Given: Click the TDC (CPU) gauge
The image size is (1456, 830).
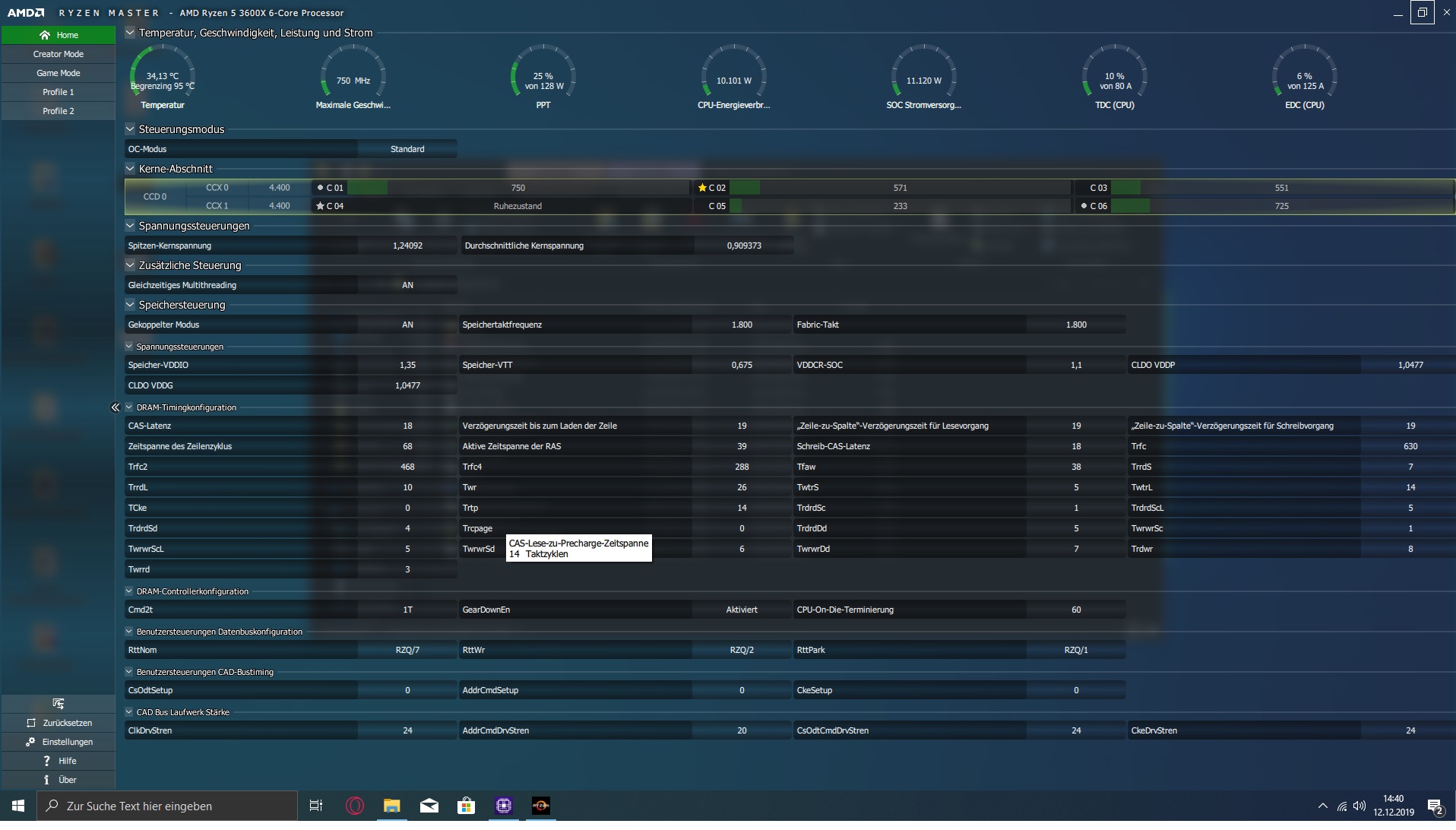Looking at the screenshot, I should tap(1114, 78).
